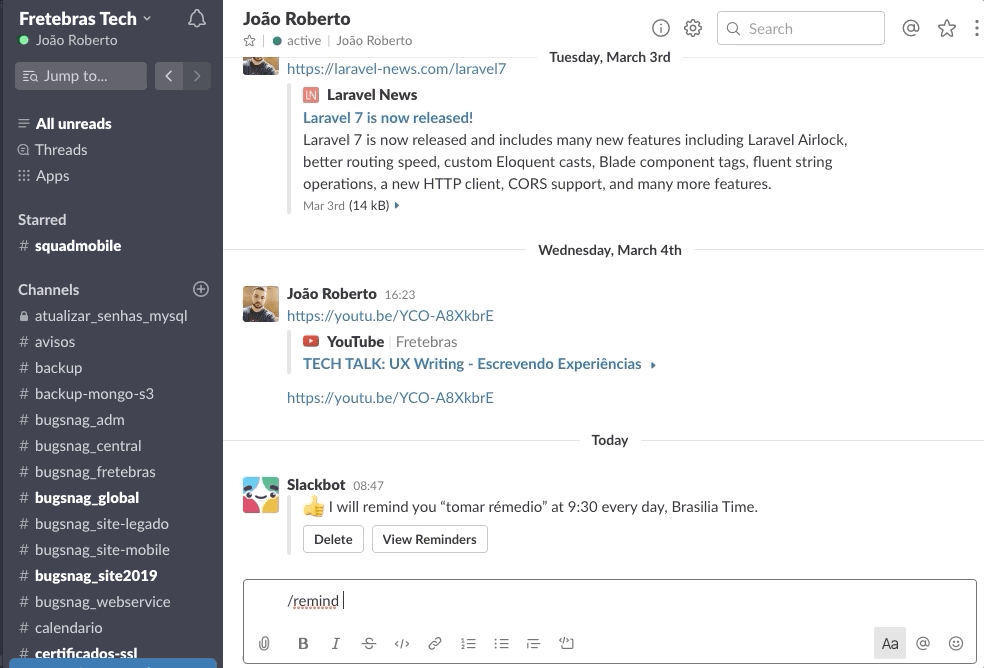Screen dimensions: 984x668
Task: Delete the tomar rémedio reminder
Action: (x=333, y=539)
